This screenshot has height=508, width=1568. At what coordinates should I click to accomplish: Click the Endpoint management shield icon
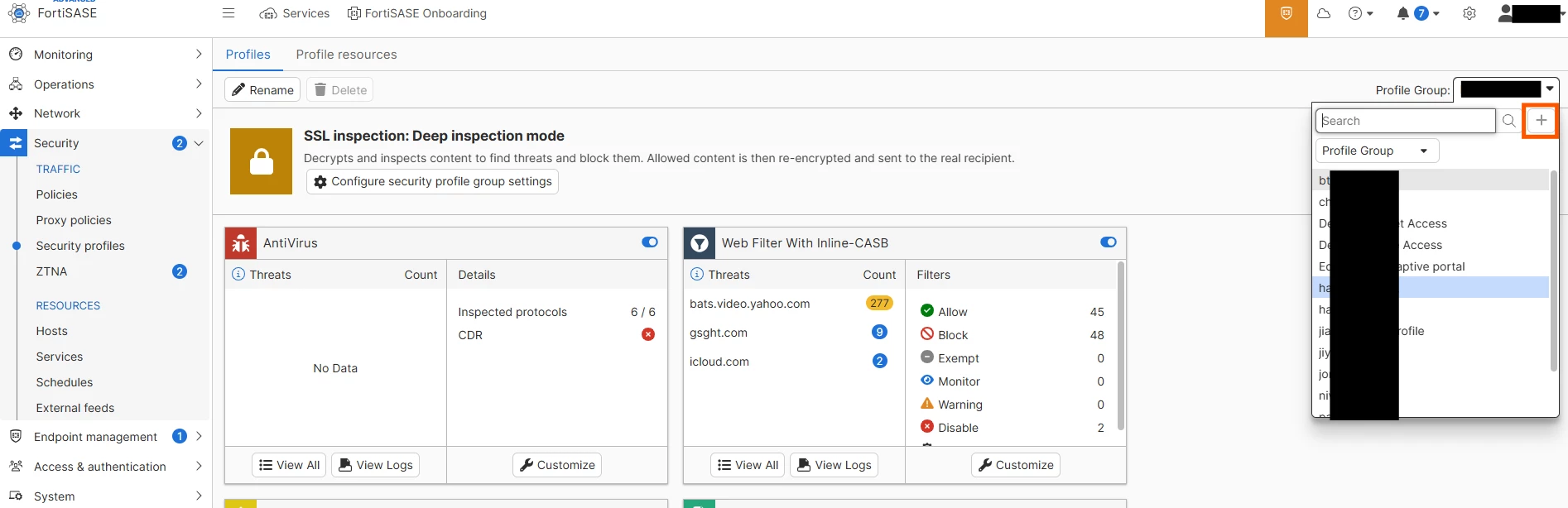point(16,436)
